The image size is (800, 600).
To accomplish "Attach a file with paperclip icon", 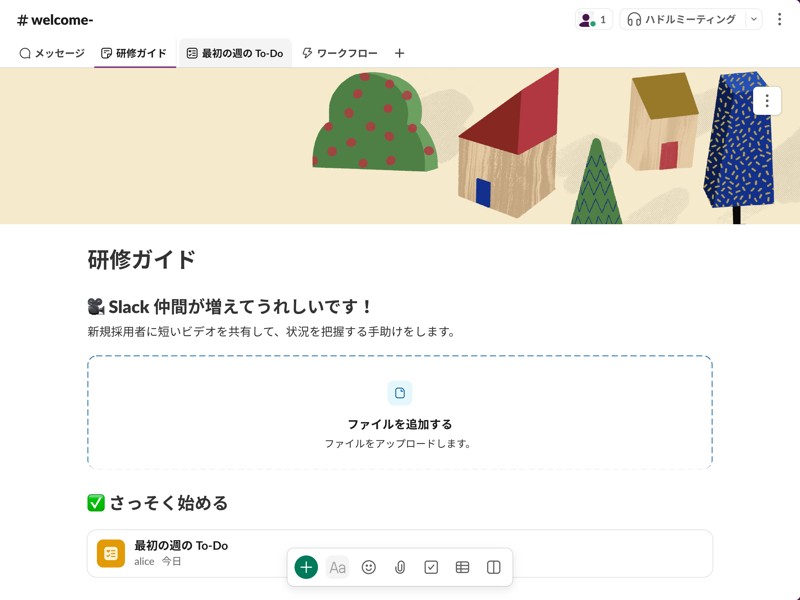I will pyautogui.click(x=400, y=567).
